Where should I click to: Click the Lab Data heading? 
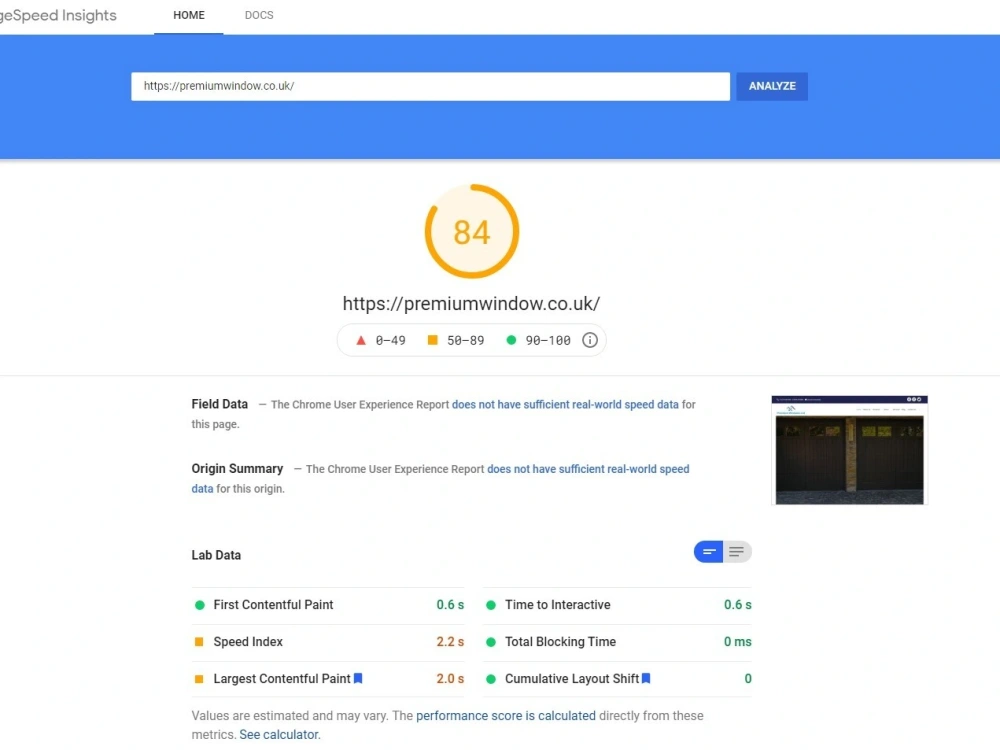coord(216,555)
